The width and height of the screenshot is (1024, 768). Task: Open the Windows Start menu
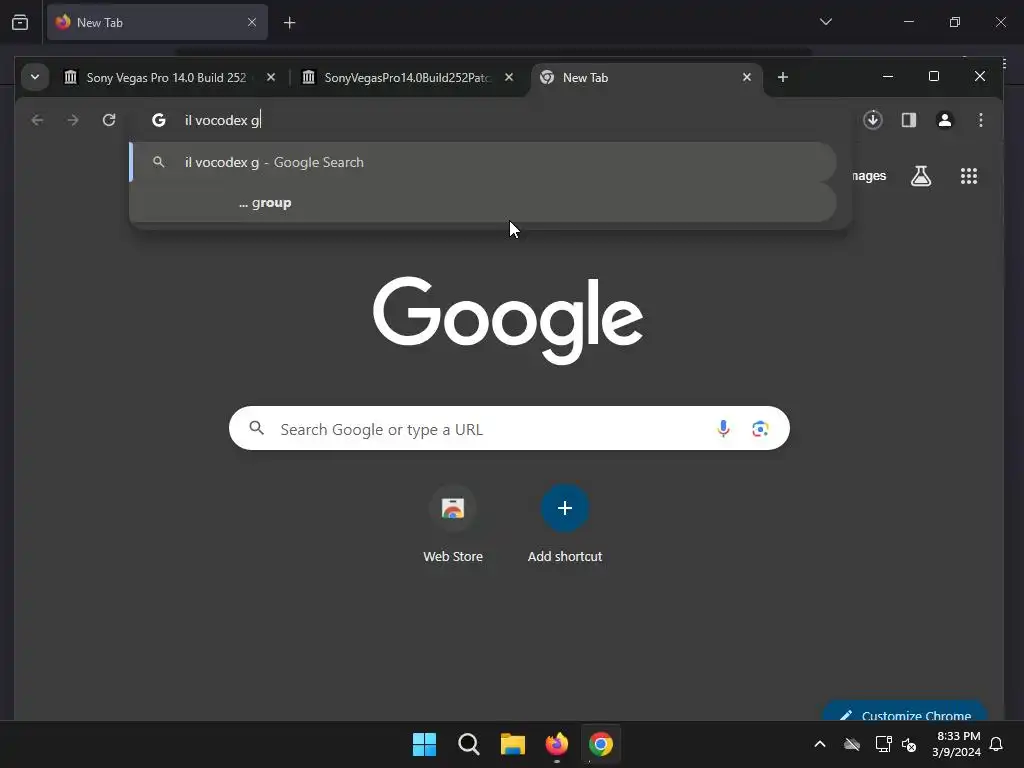(x=424, y=744)
